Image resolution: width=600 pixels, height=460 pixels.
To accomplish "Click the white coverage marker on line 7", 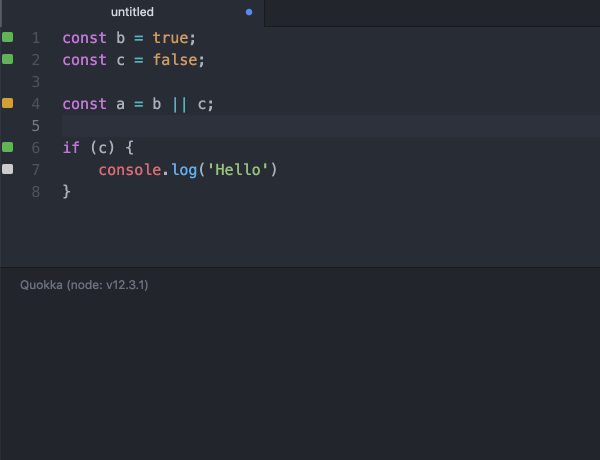I will coord(8,169).
